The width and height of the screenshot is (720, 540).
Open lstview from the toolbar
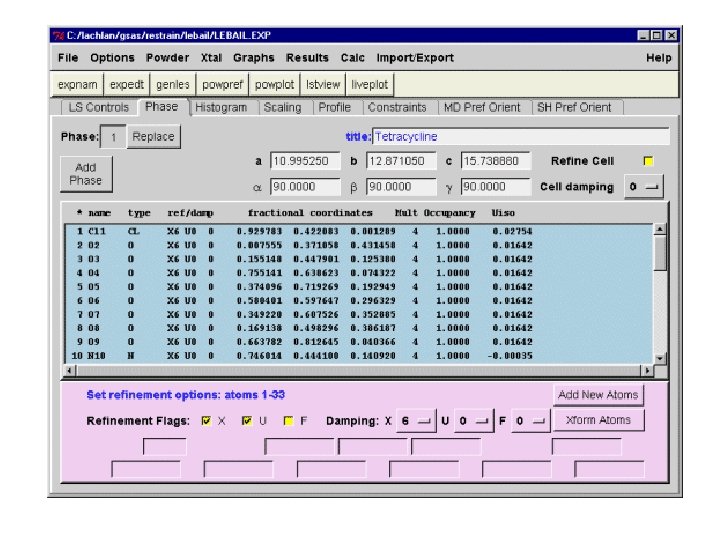[323, 85]
